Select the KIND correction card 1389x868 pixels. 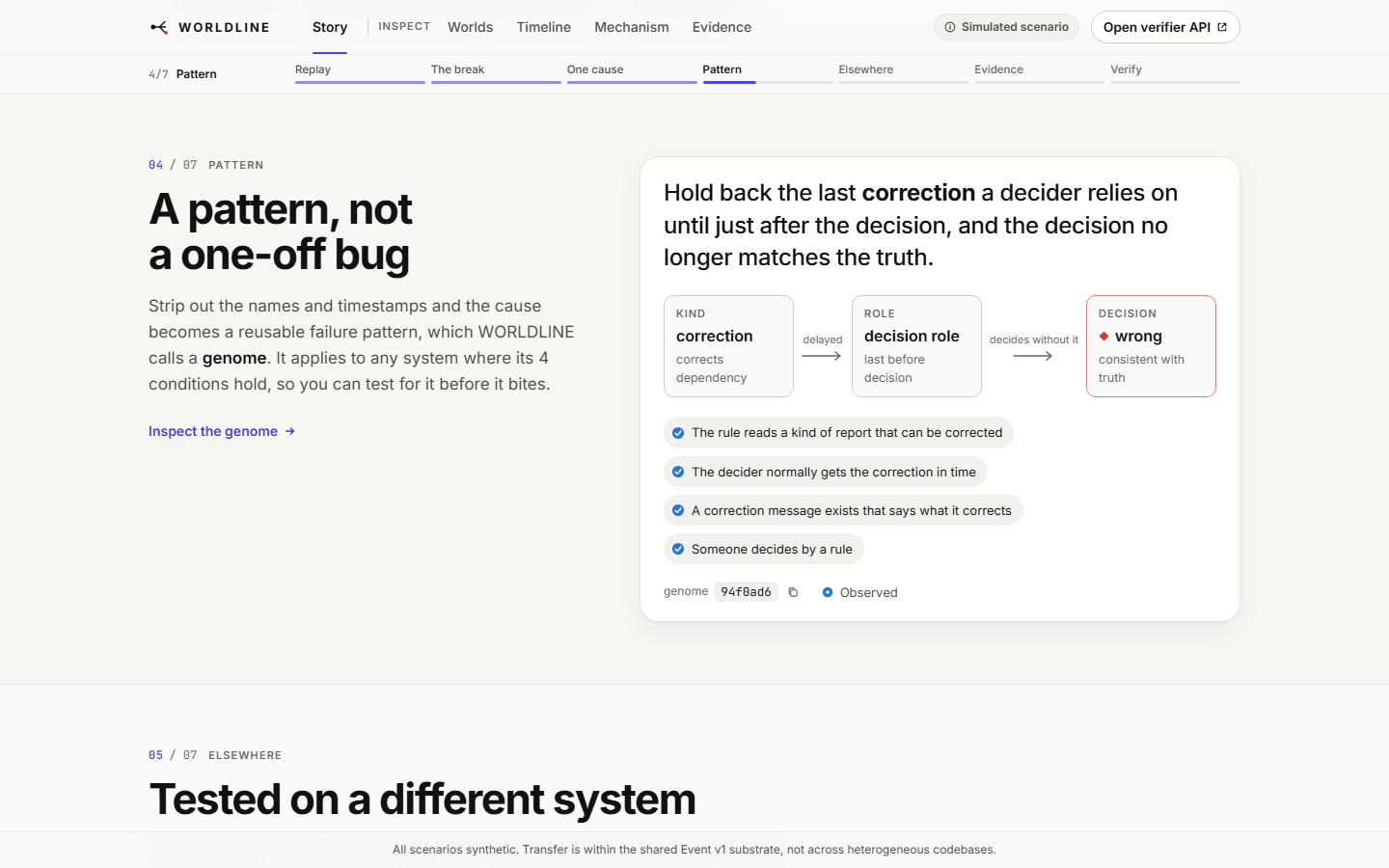pyautogui.click(x=728, y=346)
